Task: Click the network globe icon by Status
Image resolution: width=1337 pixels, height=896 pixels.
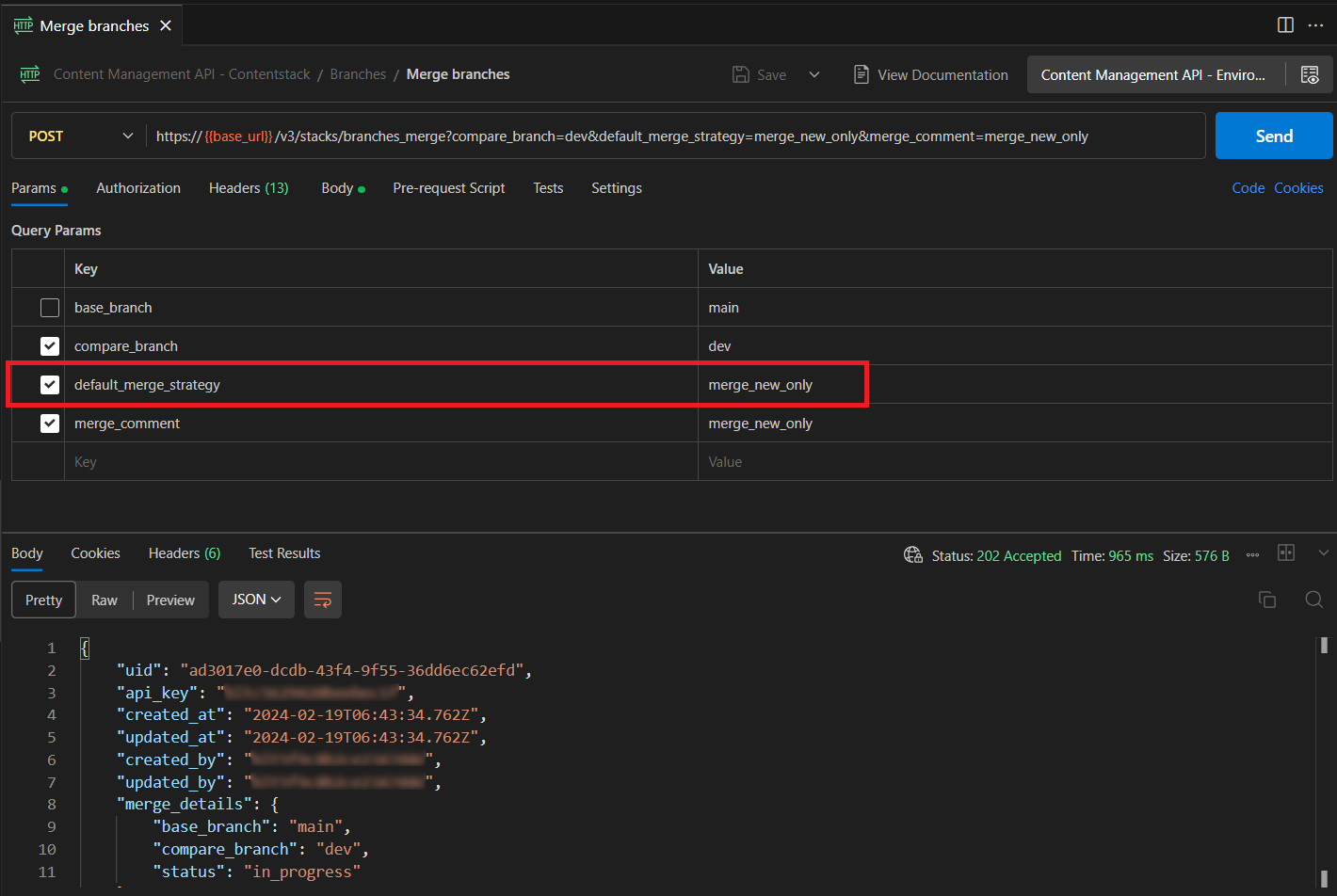Action: [x=913, y=554]
